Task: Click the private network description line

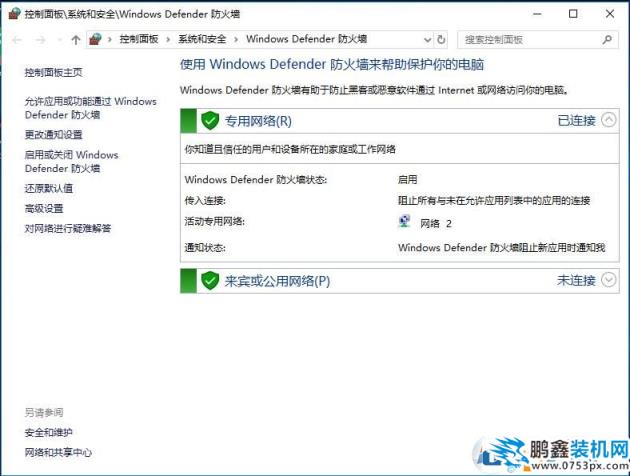Action: [x=290, y=149]
